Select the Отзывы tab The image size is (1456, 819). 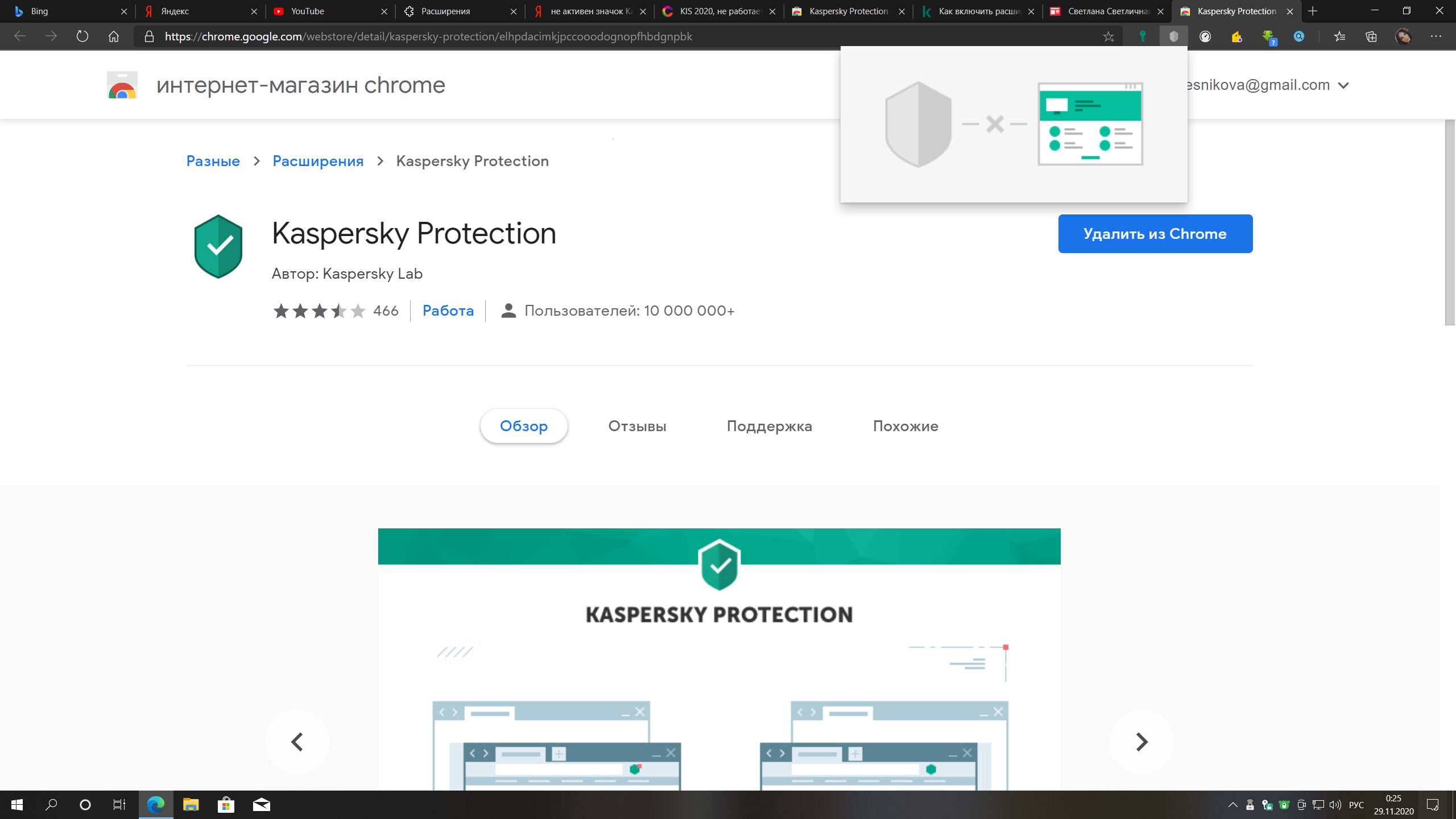coord(637,426)
